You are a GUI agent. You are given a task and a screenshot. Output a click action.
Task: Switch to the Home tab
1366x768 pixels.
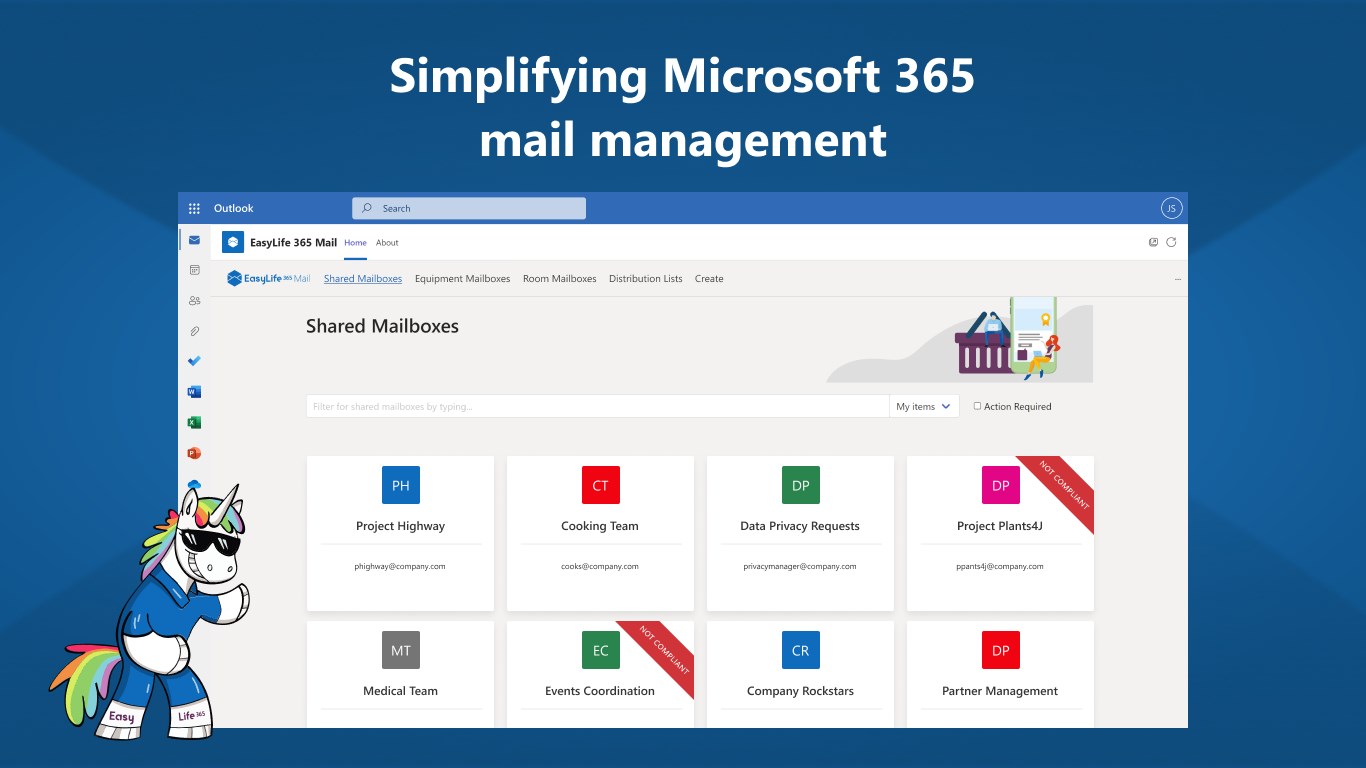pyautogui.click(x=355, y=243)
